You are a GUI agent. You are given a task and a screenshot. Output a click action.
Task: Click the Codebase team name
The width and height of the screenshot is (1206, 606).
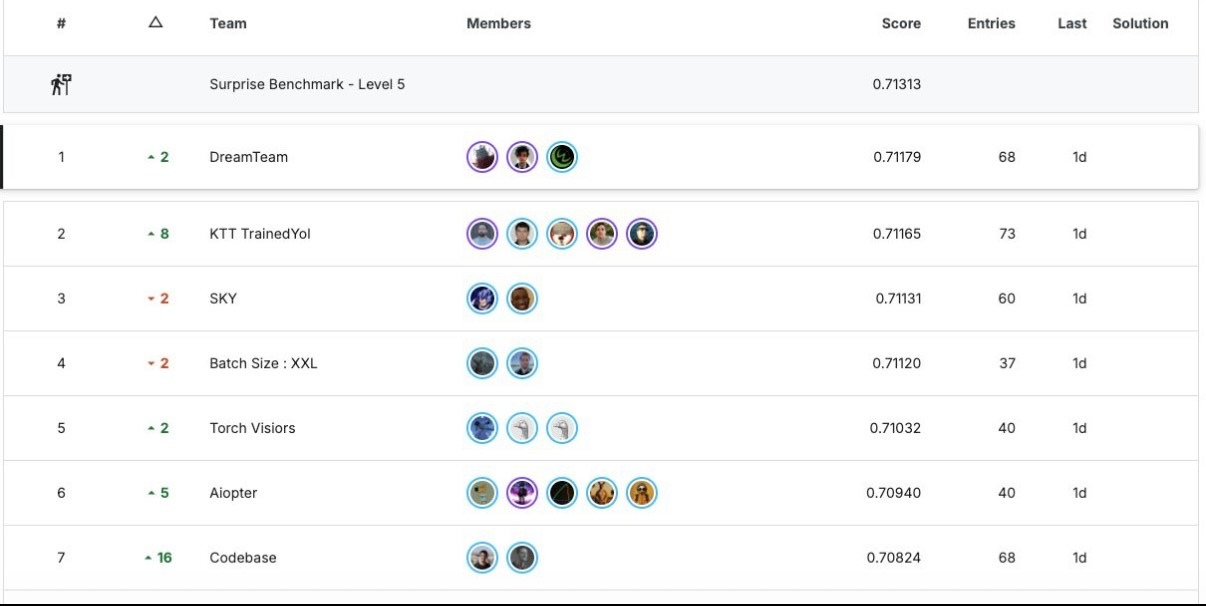(x=242, y=558)
